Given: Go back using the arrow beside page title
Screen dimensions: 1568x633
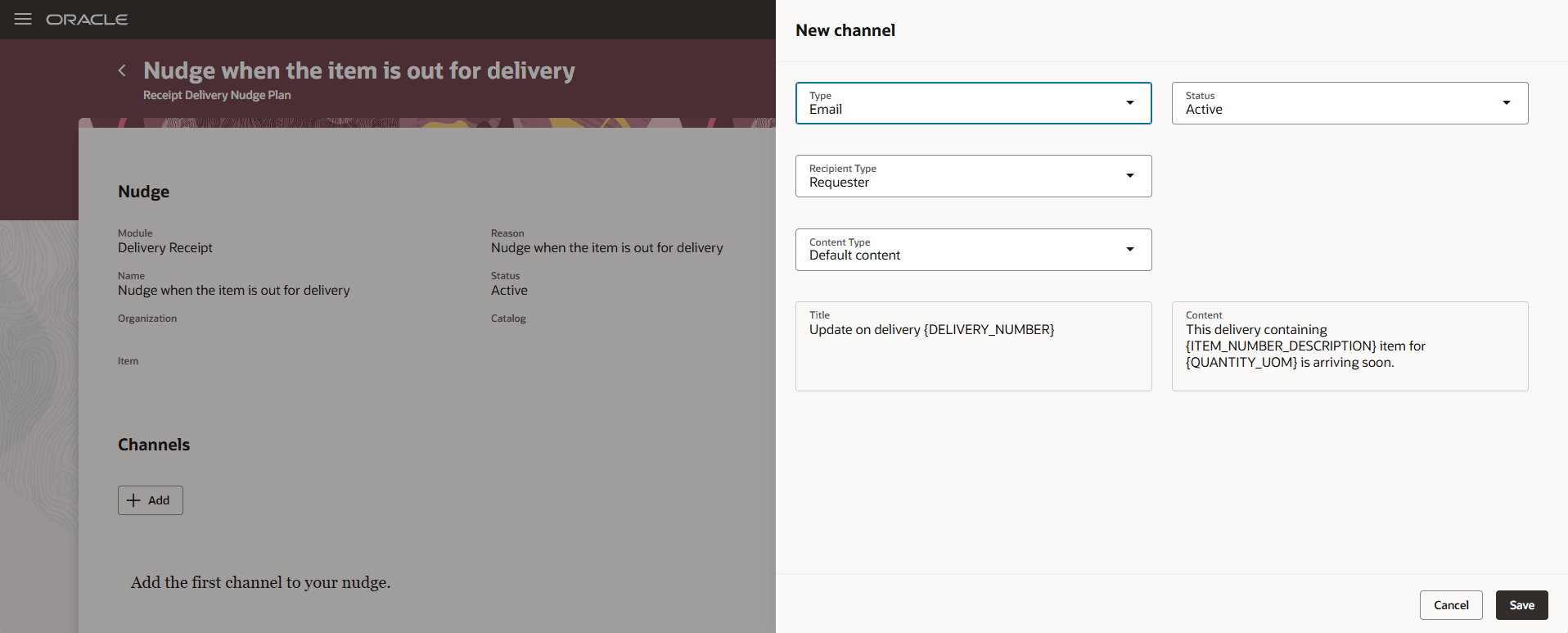Looking at the screenshot, I should 122,70.
